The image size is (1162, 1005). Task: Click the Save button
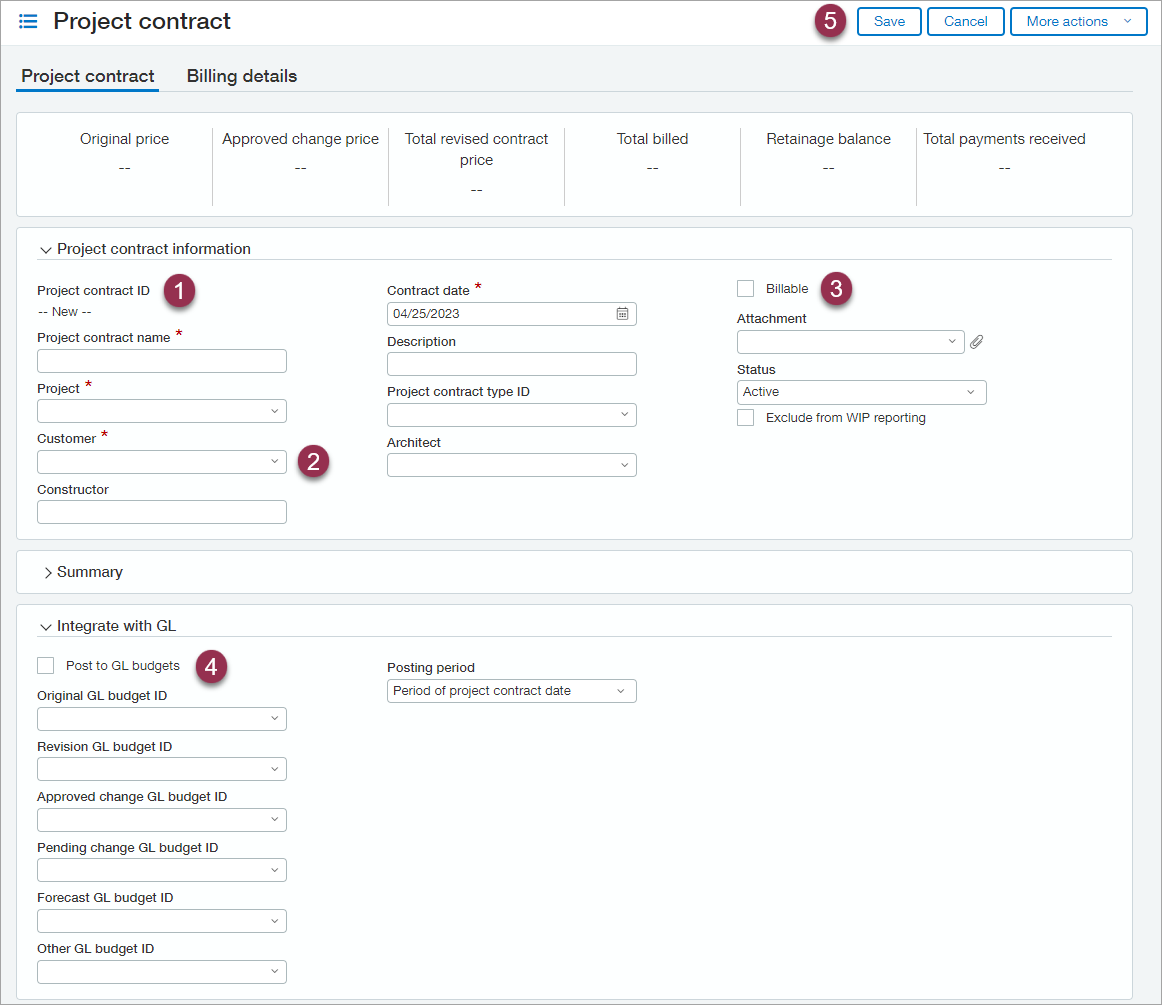pyautogui.click(x=888, y=21)
